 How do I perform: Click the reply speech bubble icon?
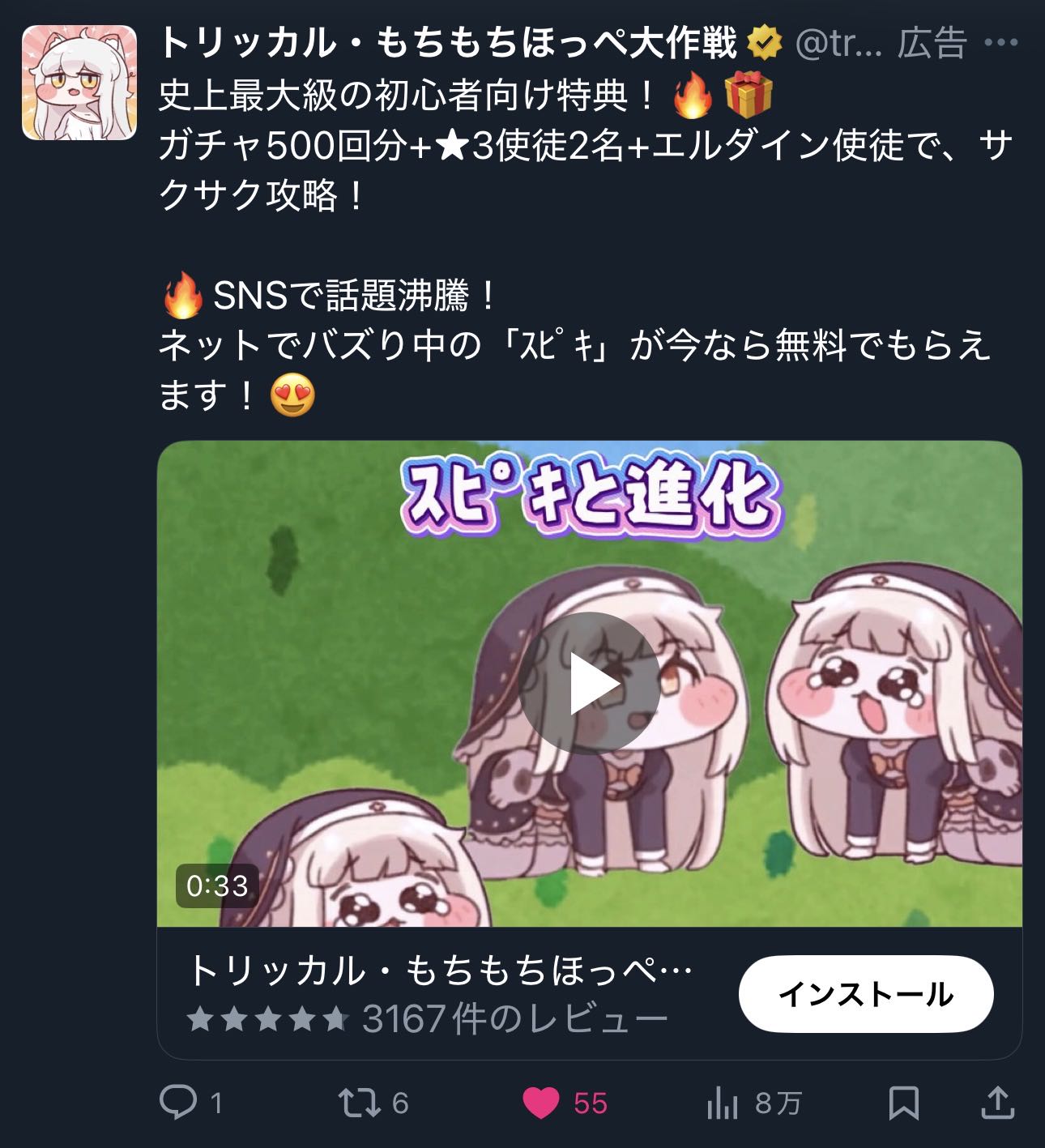pos(178,1103)
